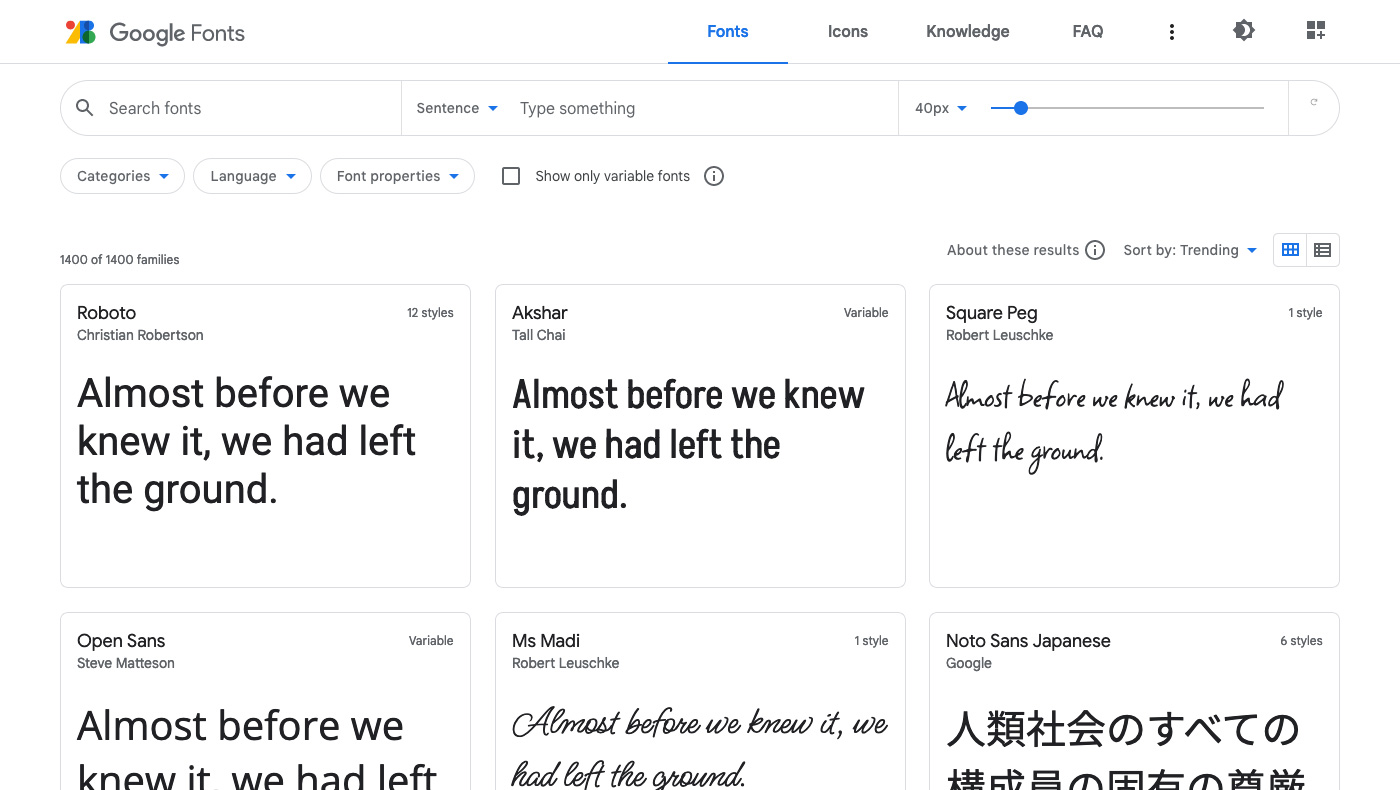Change preview text type from Sentence
This screenshot has height=790, width=1400.
tap(457, 108)
